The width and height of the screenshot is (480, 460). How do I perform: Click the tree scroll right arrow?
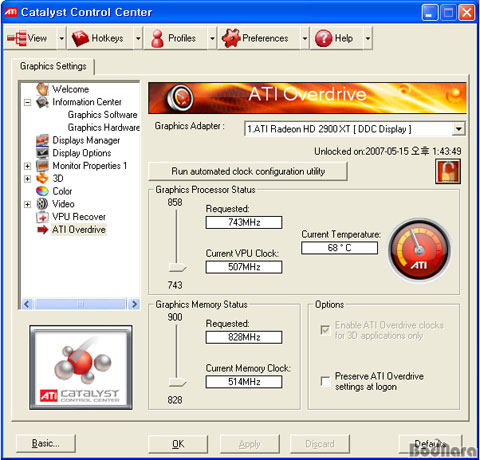point(134,304)
